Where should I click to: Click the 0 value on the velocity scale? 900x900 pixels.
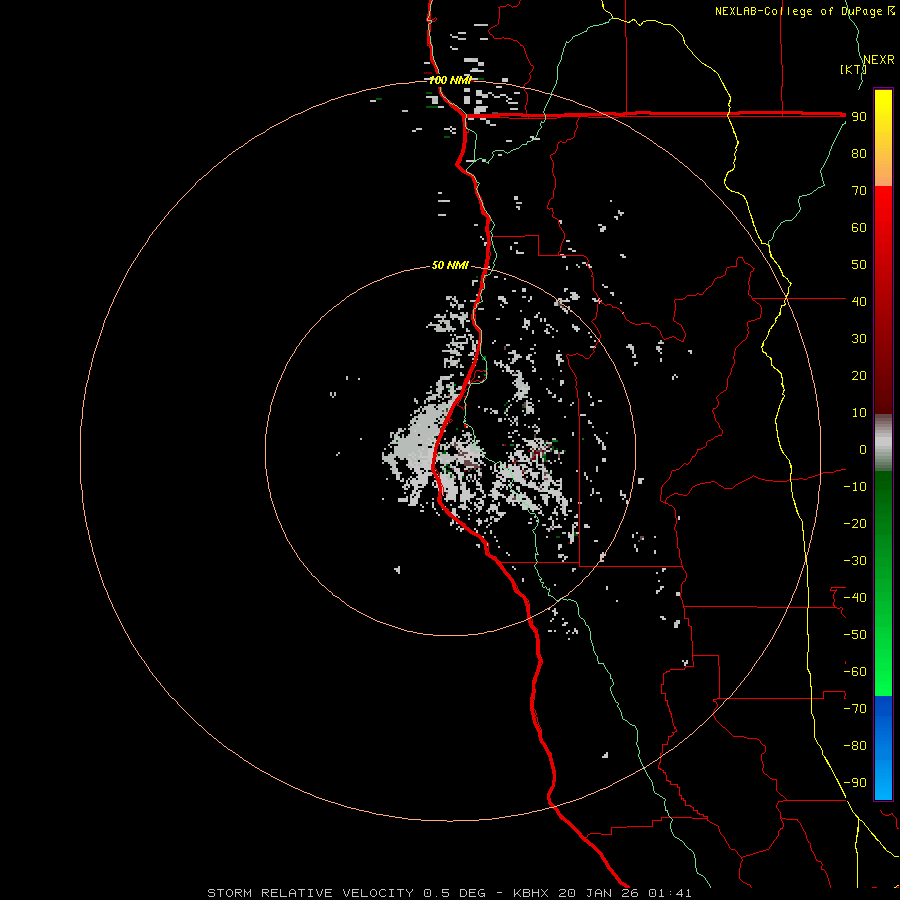click(x=863, y=449)
